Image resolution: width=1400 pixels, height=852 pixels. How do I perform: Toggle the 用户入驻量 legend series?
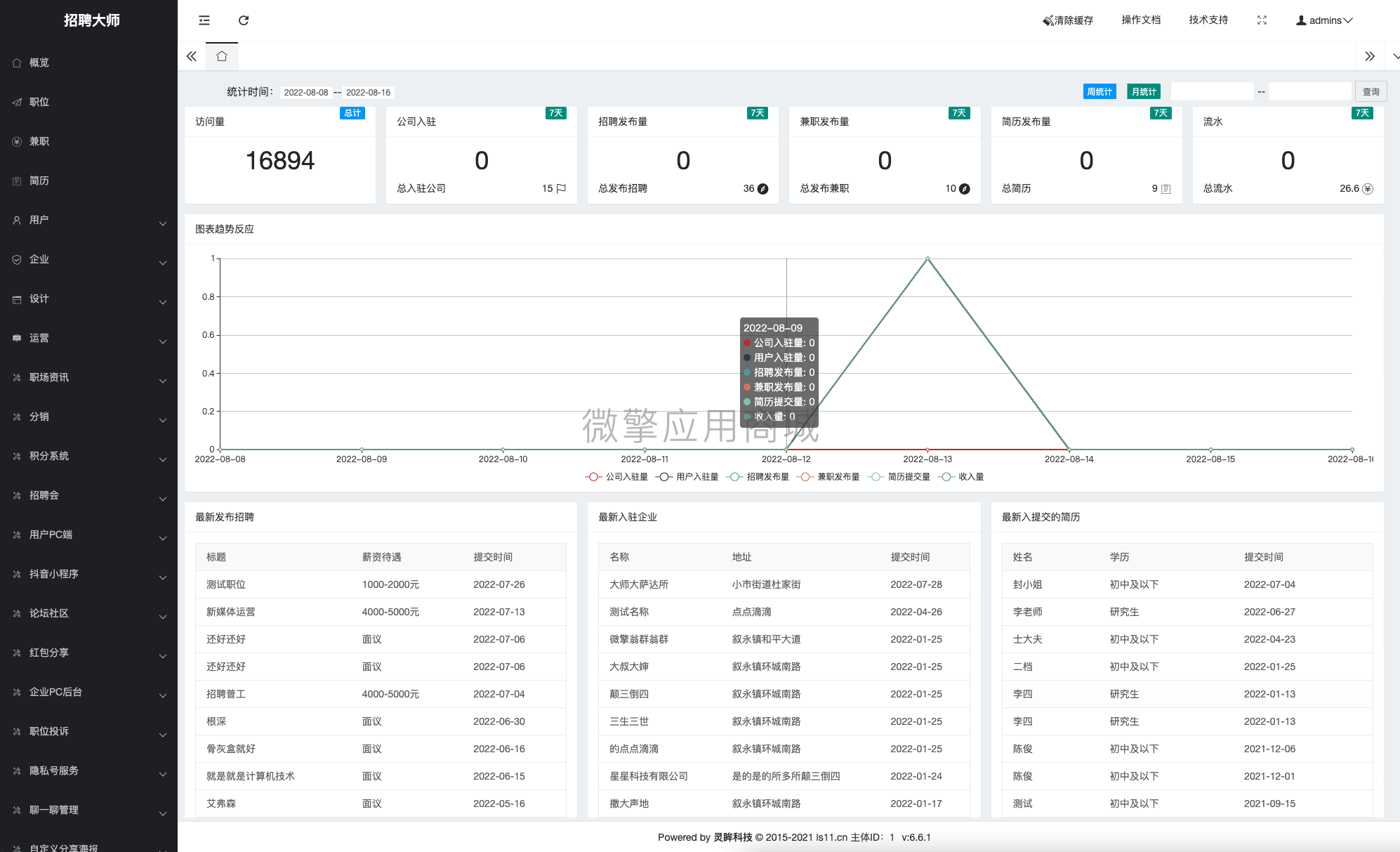click(x=687, y=477)
